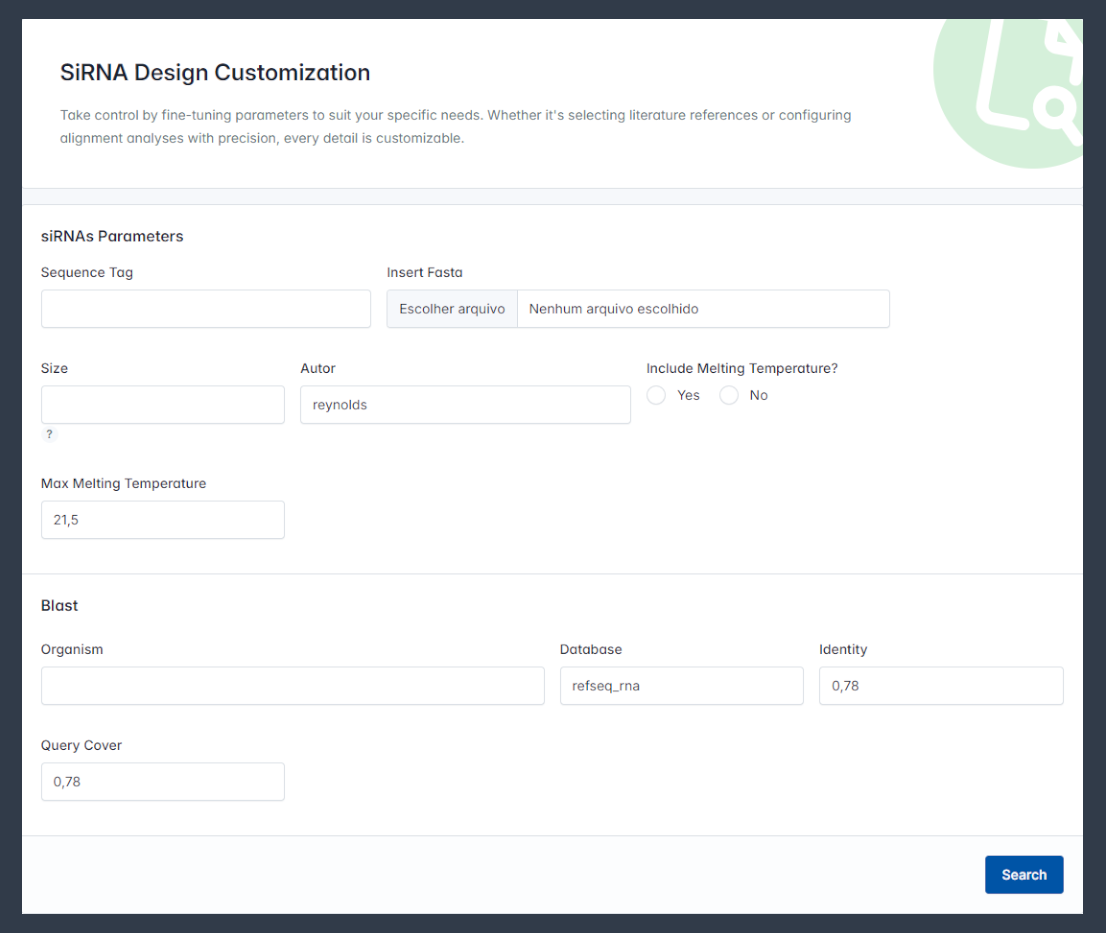1106x933 pixels.
Task: Click the Max Melting Temperature field
Action: point(163,520)
